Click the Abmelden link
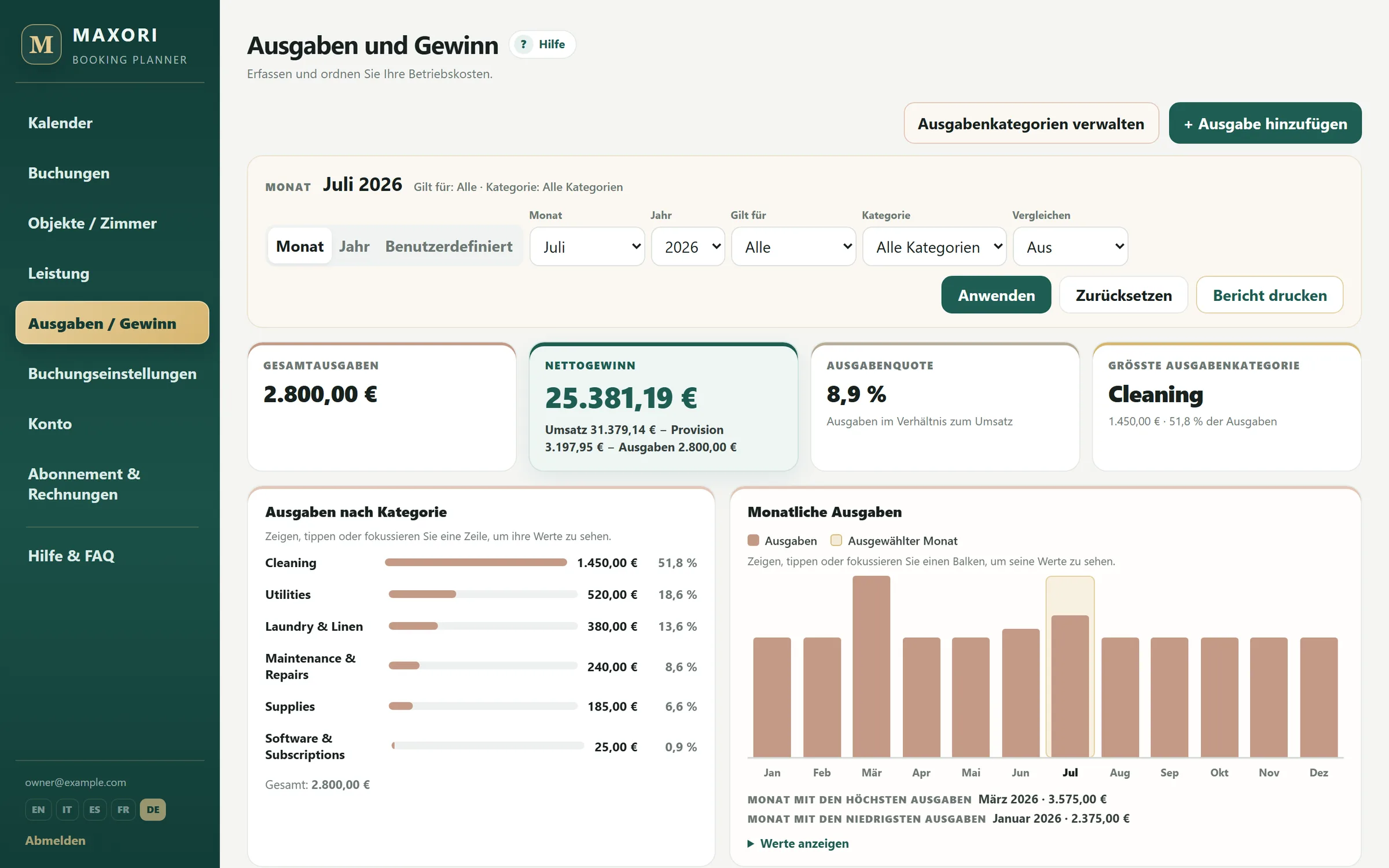Viewport: 1389px width, 868px height. coord(56,840)
